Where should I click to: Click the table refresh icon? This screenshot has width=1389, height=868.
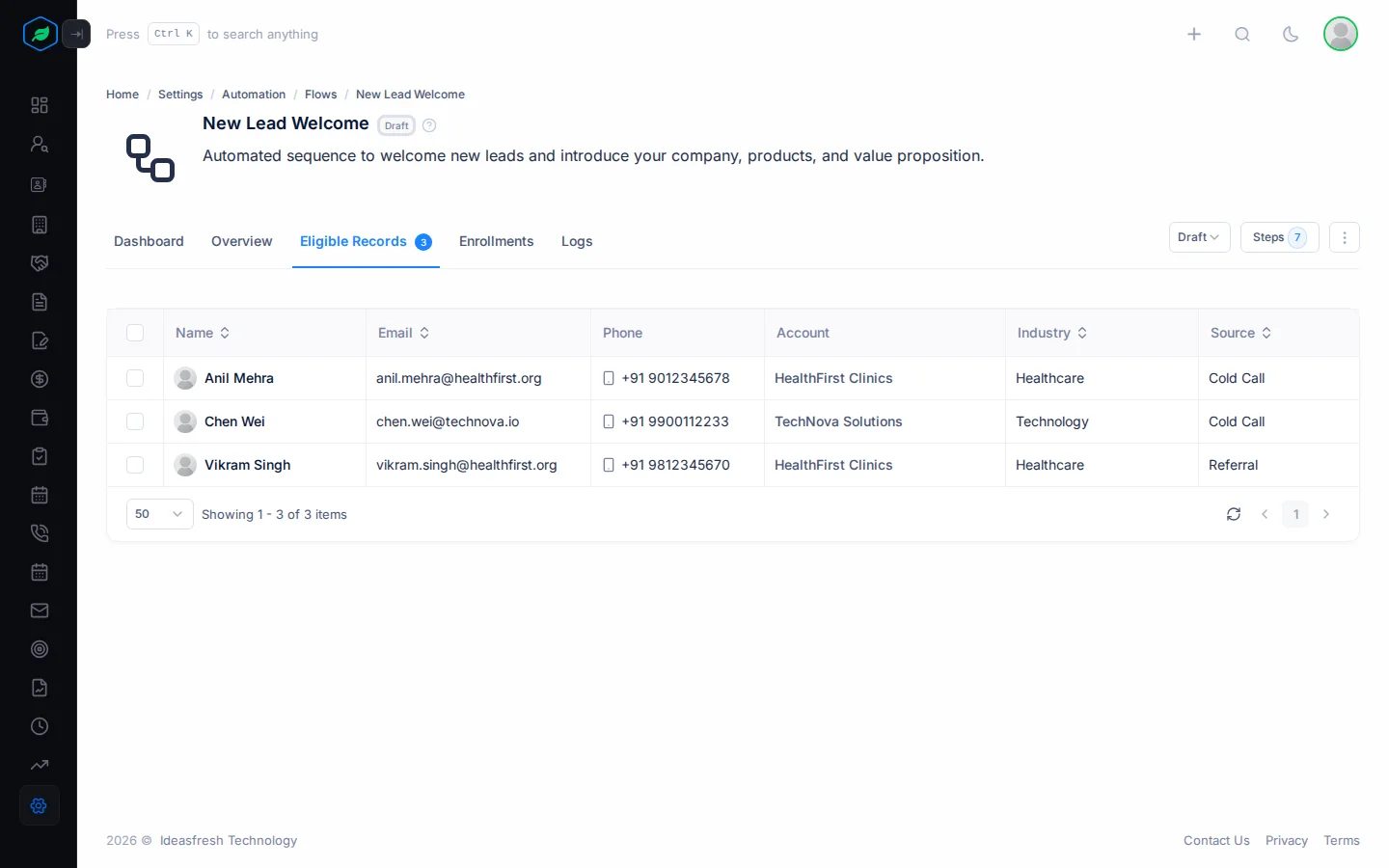click(x=1234, y=514)
